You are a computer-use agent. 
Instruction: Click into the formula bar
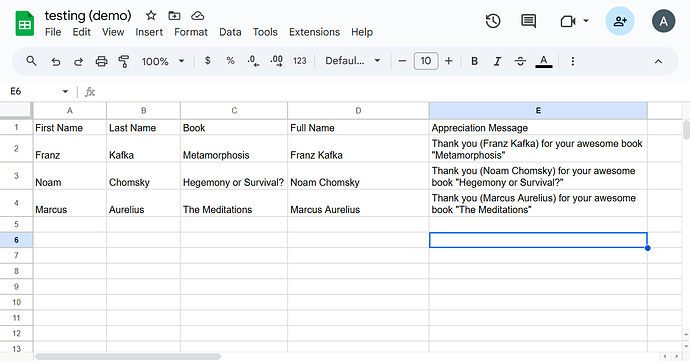tap(392, 92)
